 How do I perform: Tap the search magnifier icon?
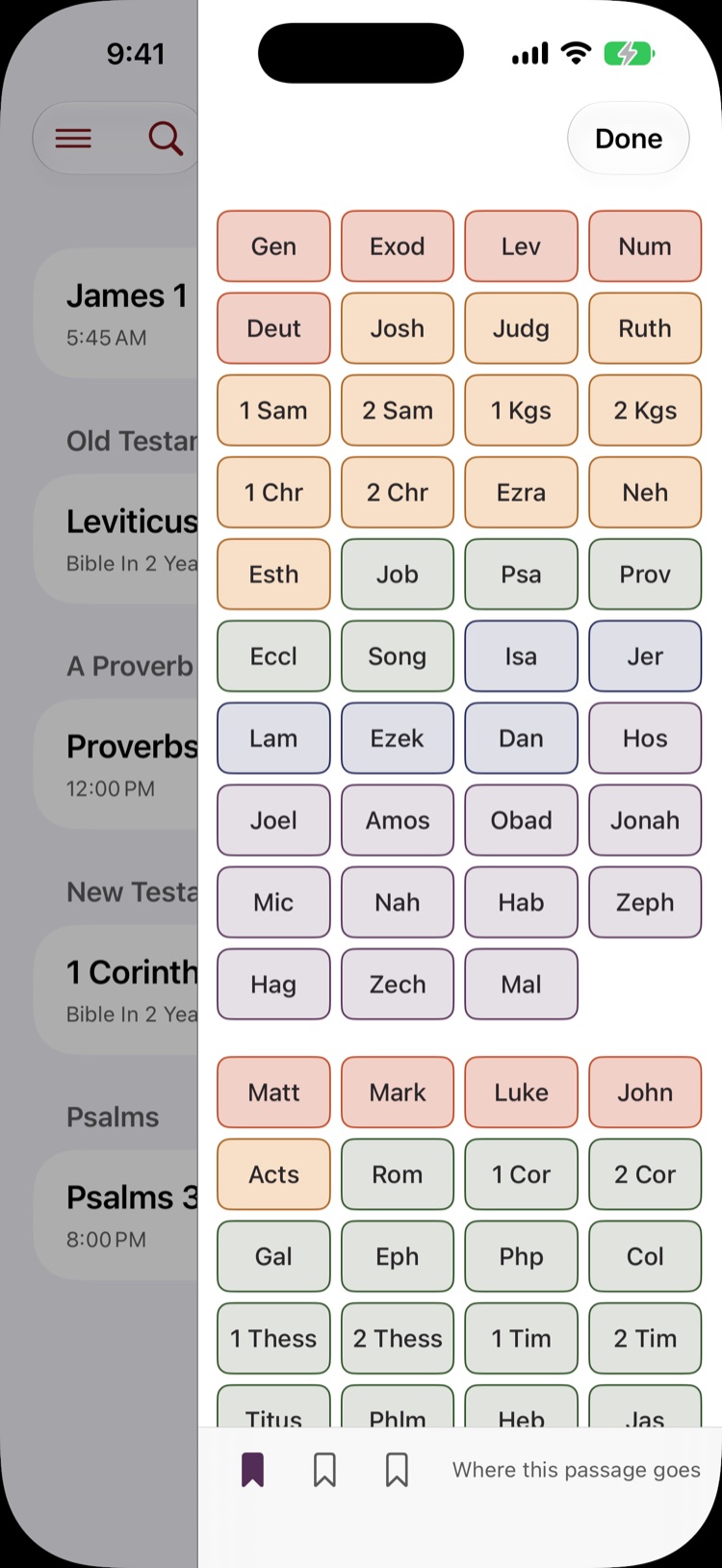[x=166, y=139]
